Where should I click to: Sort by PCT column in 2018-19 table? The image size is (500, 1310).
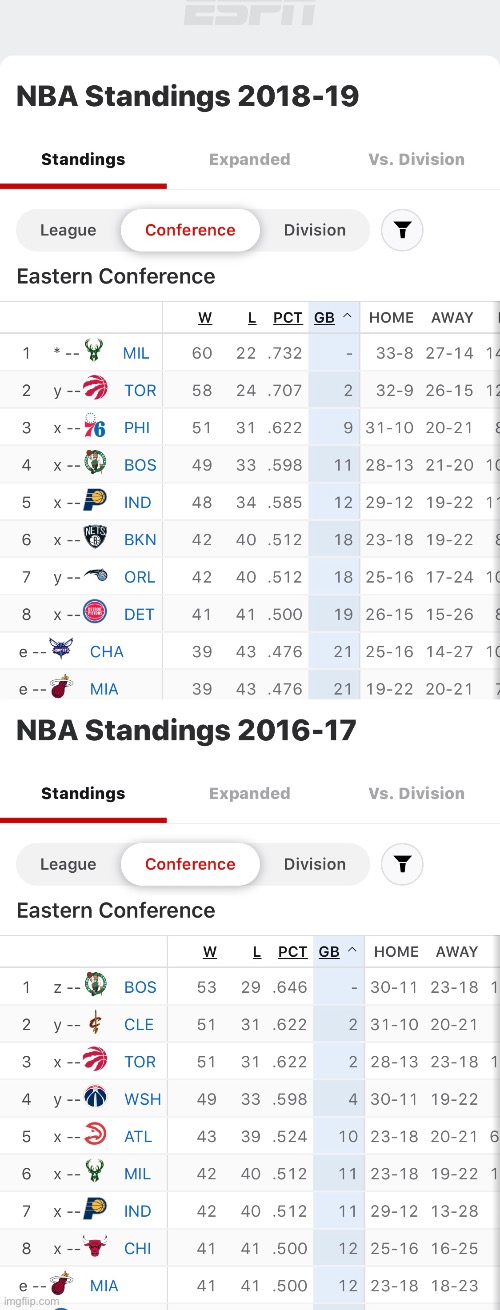288,317
